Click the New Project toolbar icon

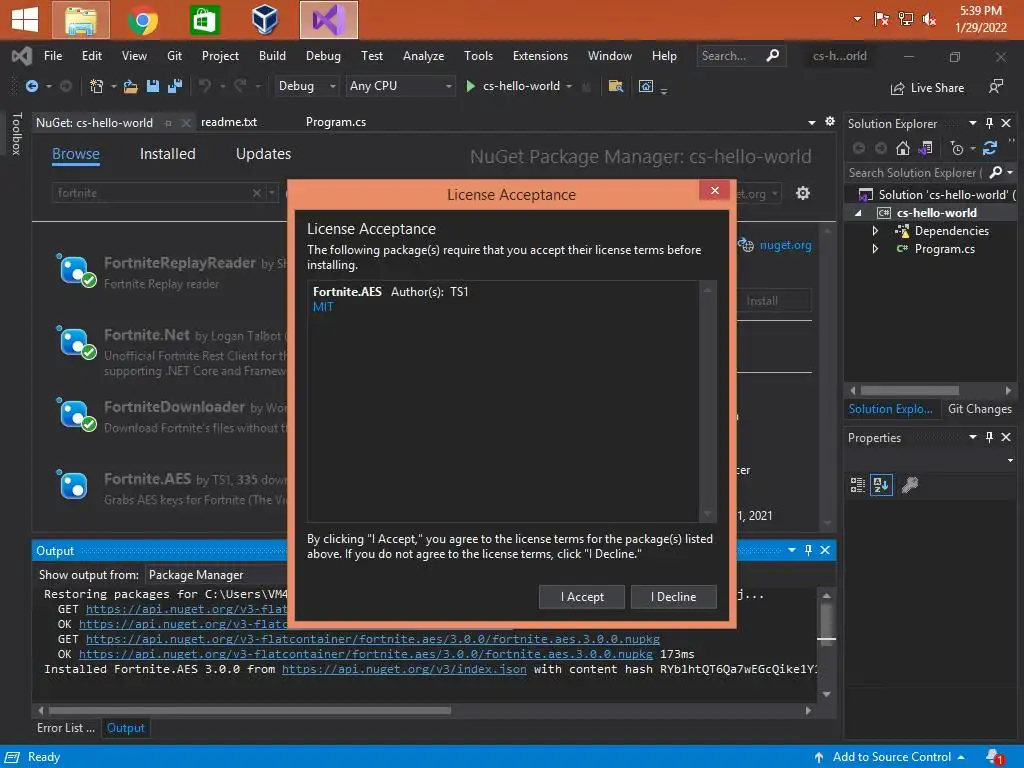pyautogui.click(x=96, y=86)
